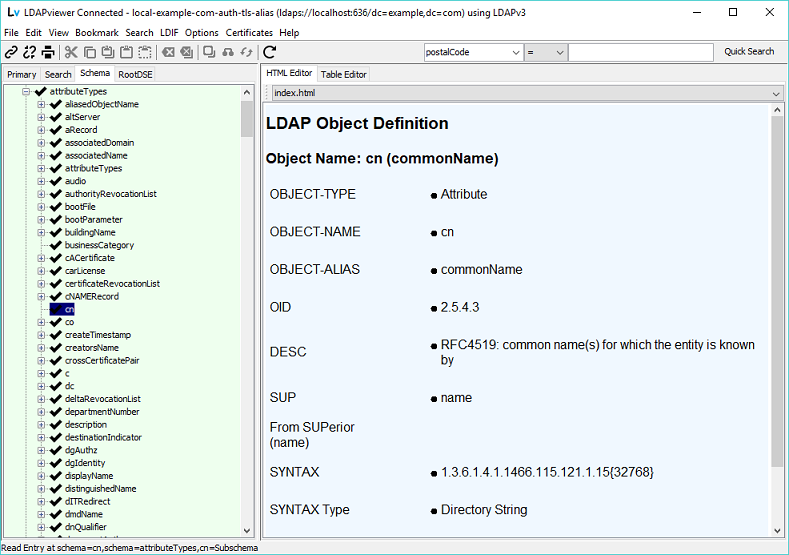
Task: Expand the altServer tree node
Action: click(x=41, y=117)
